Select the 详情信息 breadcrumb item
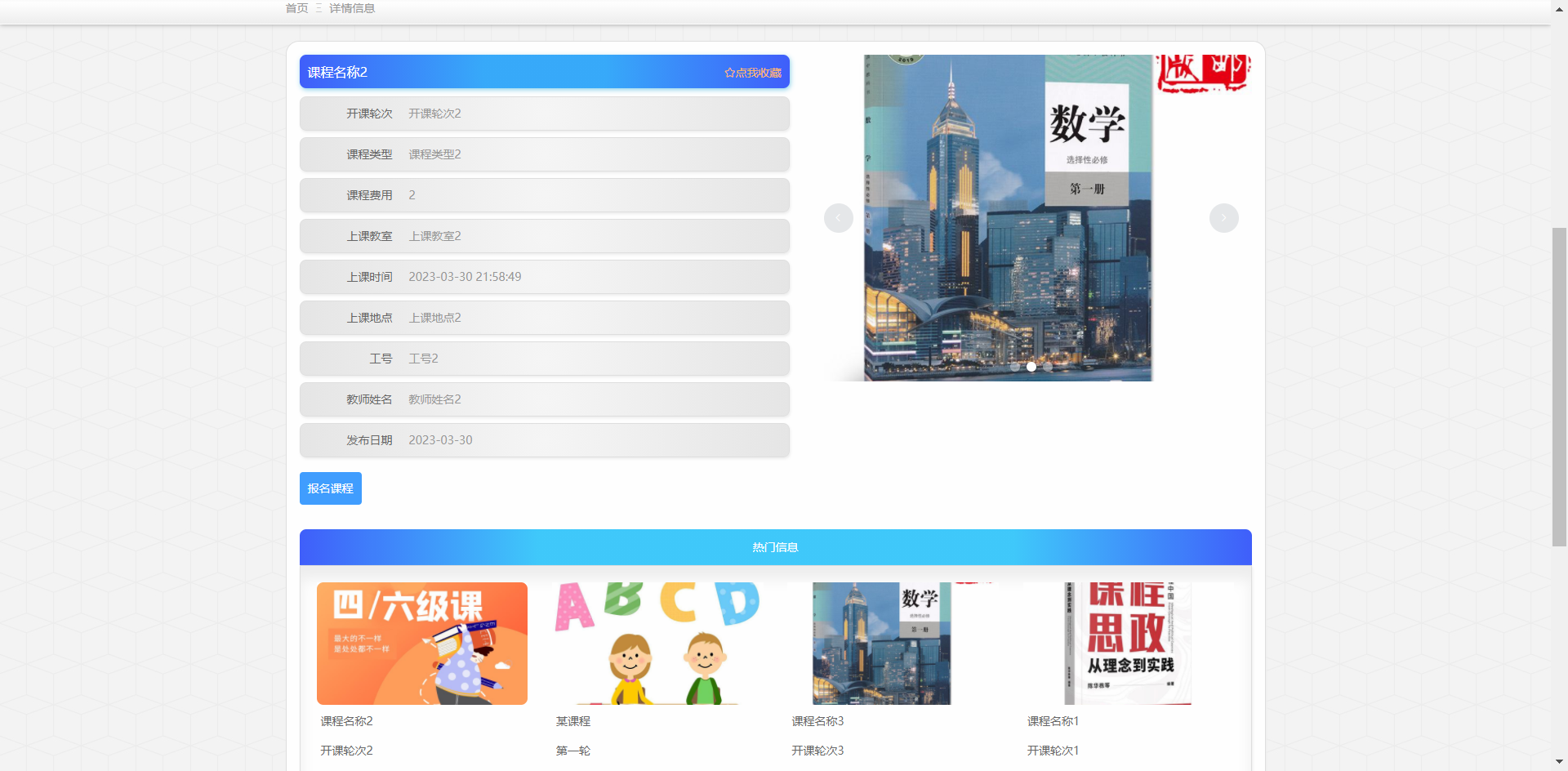1568x771 pixels. pos(352,8)
